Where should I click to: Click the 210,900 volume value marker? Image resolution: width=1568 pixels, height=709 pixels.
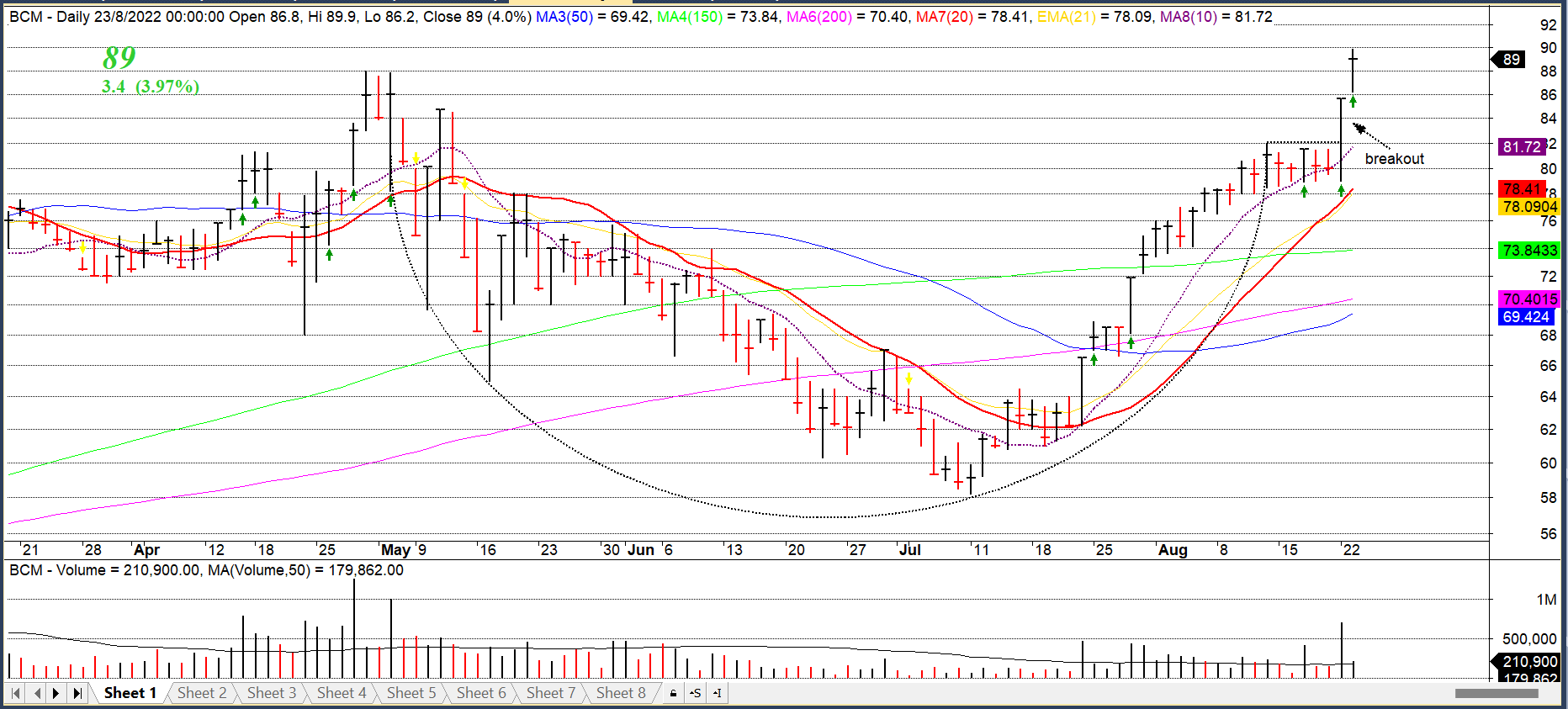coord(1529,662)
